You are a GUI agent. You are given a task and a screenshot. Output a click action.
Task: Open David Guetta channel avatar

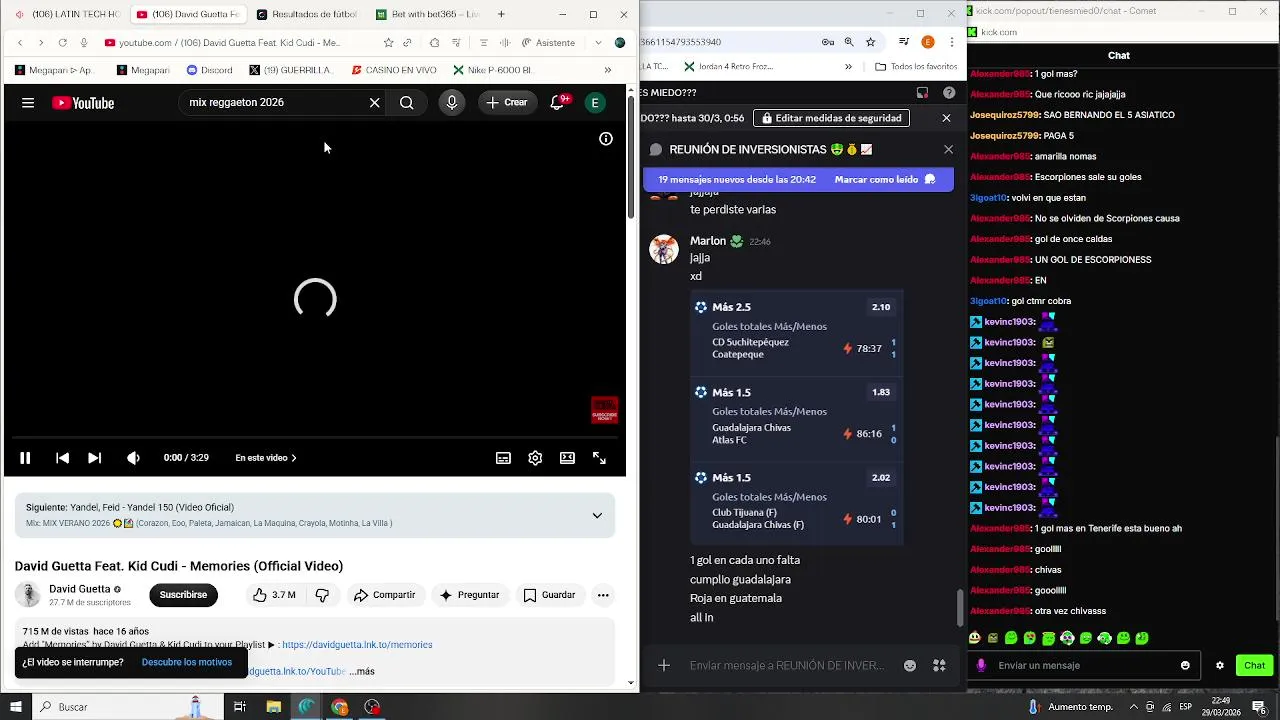pos(29,594)
